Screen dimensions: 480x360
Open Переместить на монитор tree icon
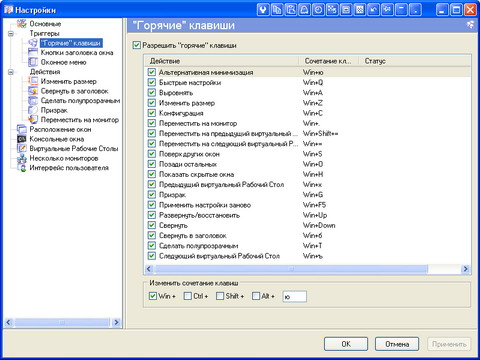click(x=33, y=120)
